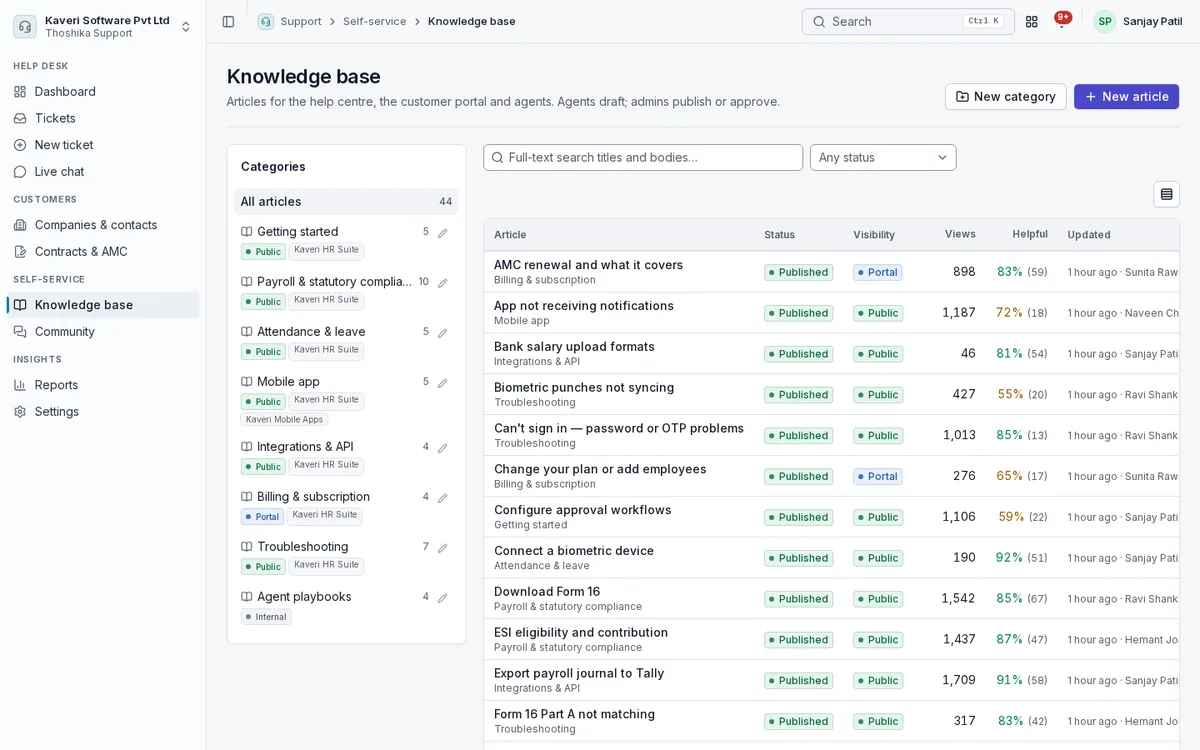The width and height of the screenshot is (1200, 750).
Task: Edit the Payroll & statutory compliance category pencil
Action: tap(442, 283)
